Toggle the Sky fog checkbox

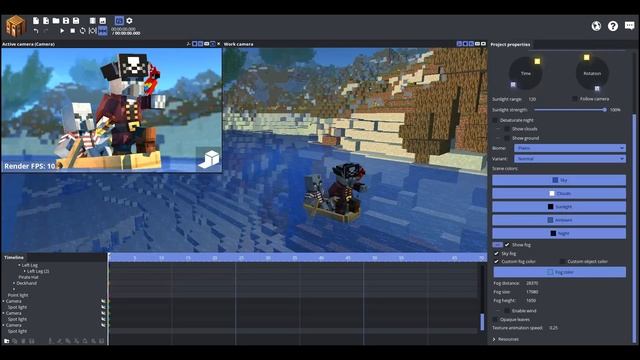point(496,253)
